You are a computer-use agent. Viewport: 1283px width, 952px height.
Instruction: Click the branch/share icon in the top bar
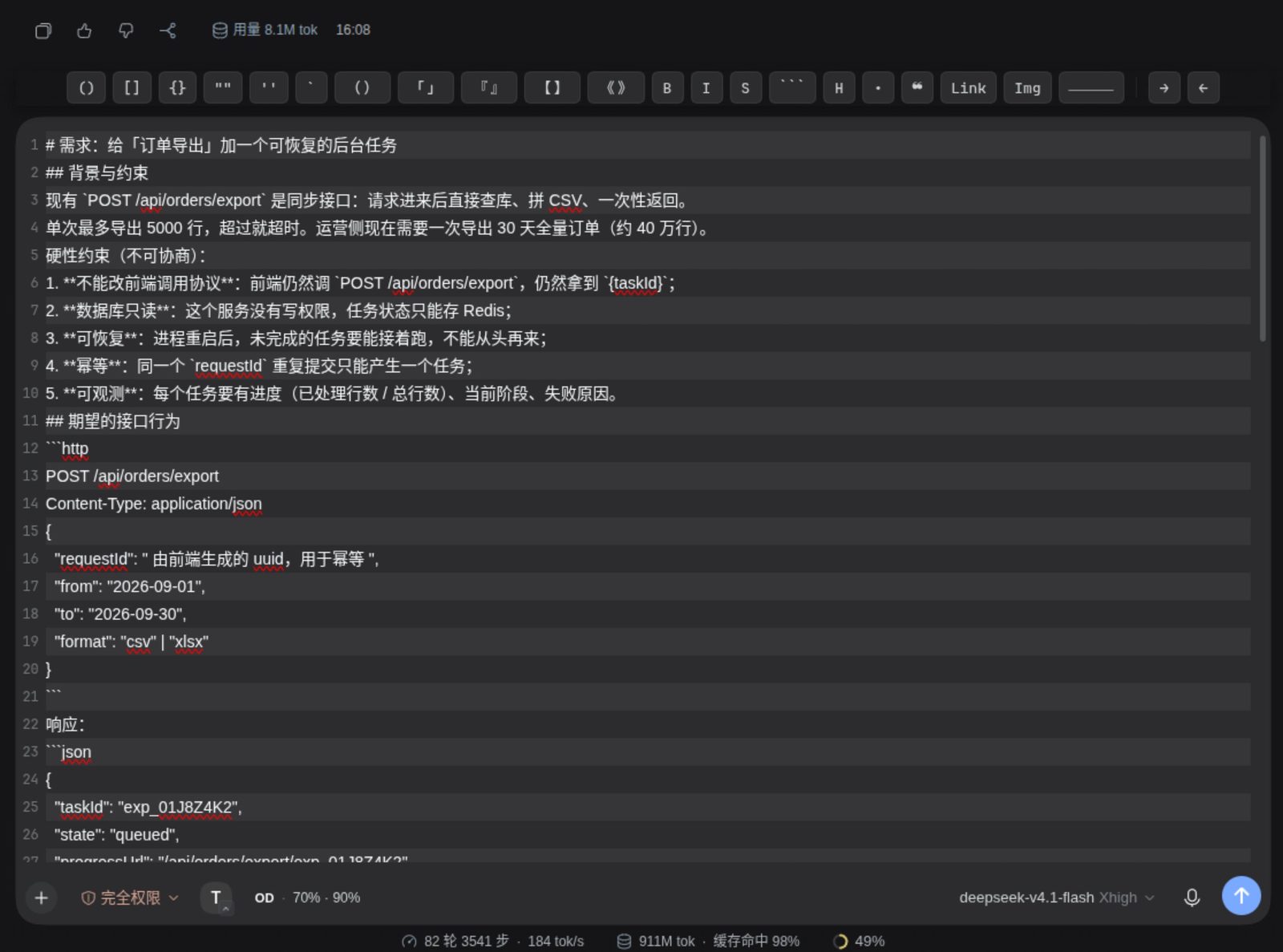(168, 30)
